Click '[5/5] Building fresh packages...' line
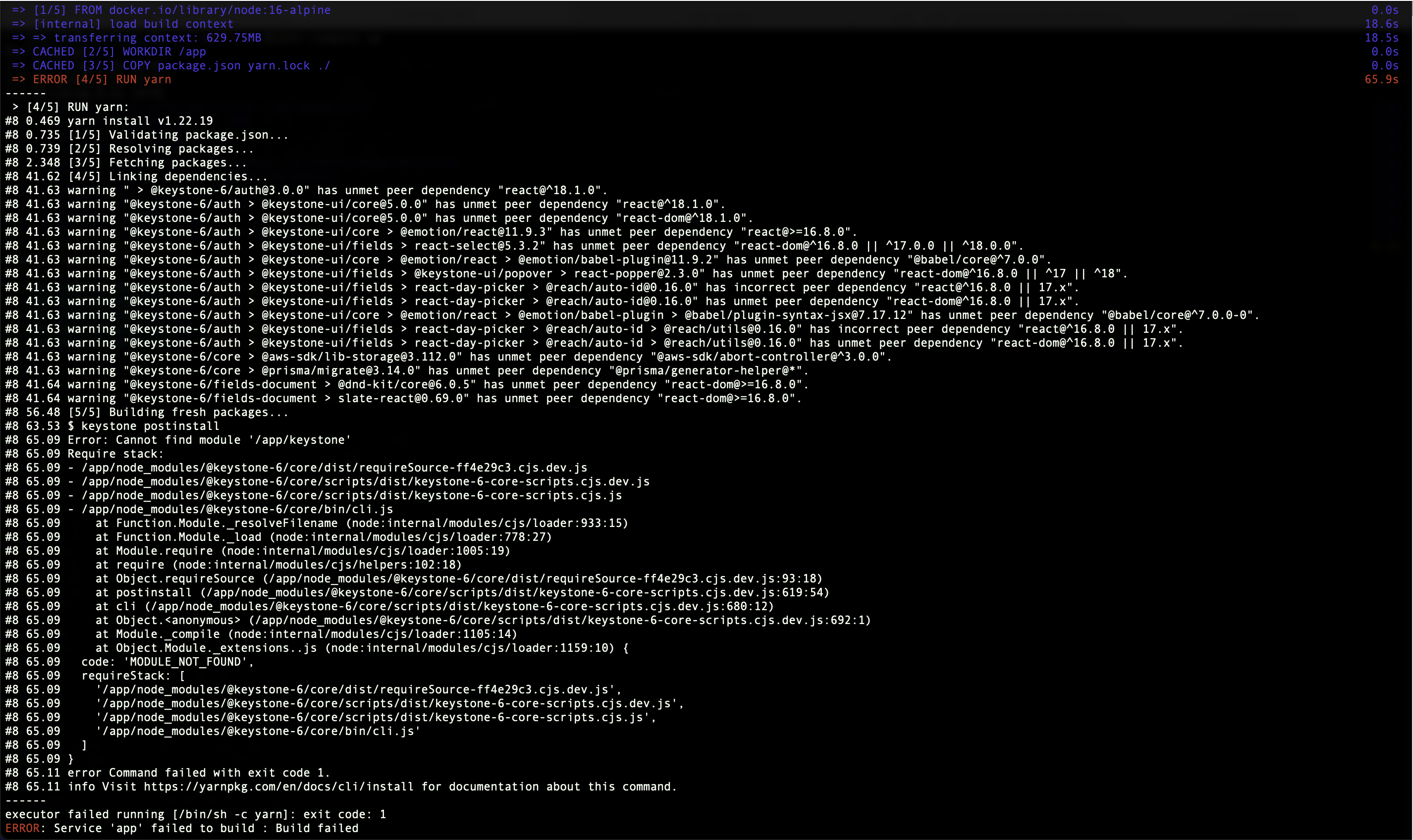The width and height of the screenshot is (1413, 840). tap(147, 412)
